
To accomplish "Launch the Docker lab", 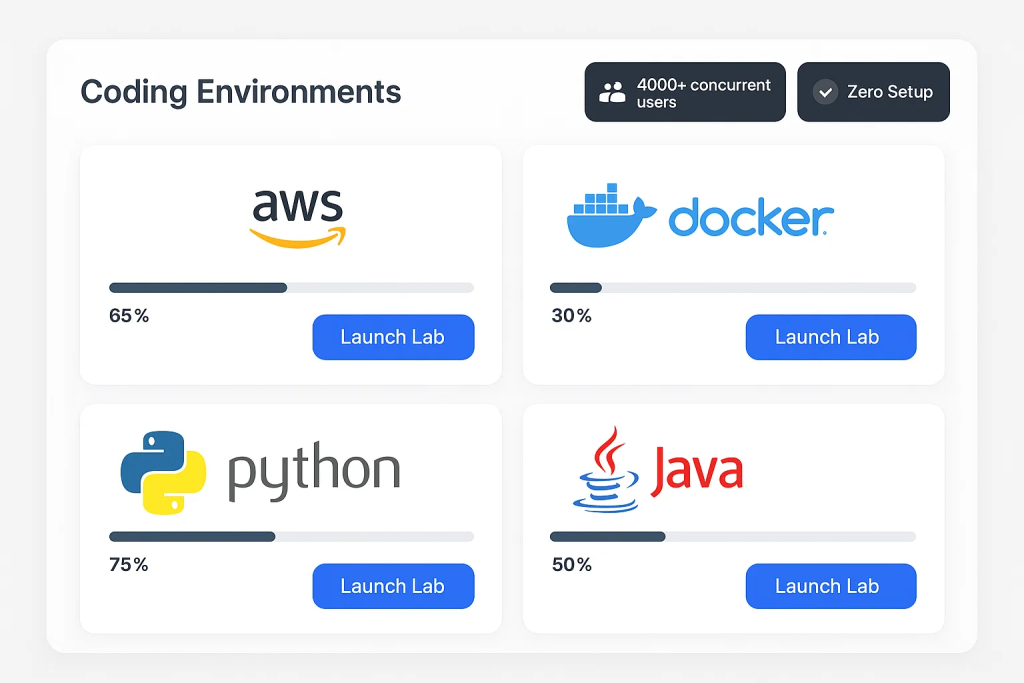I will click(x=831, y=337).
